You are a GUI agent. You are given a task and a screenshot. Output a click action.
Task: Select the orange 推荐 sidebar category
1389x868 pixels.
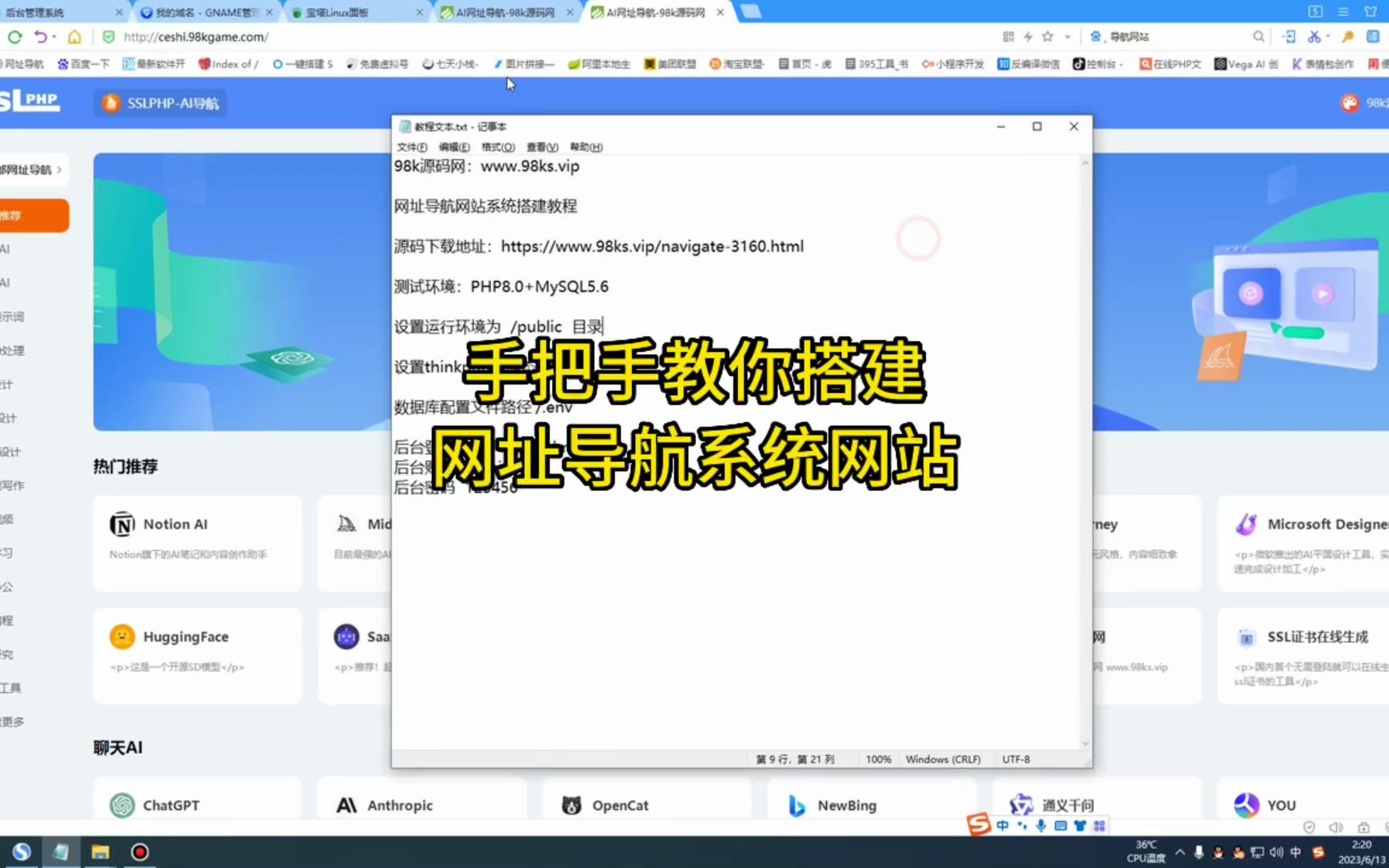click(x=34, y=215)
